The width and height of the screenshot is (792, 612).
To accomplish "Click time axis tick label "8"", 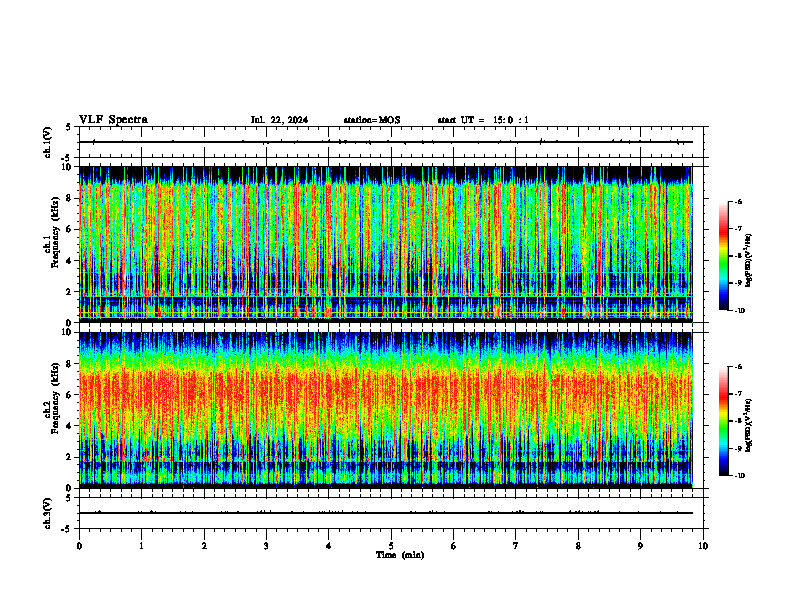I will click(578, 546).
